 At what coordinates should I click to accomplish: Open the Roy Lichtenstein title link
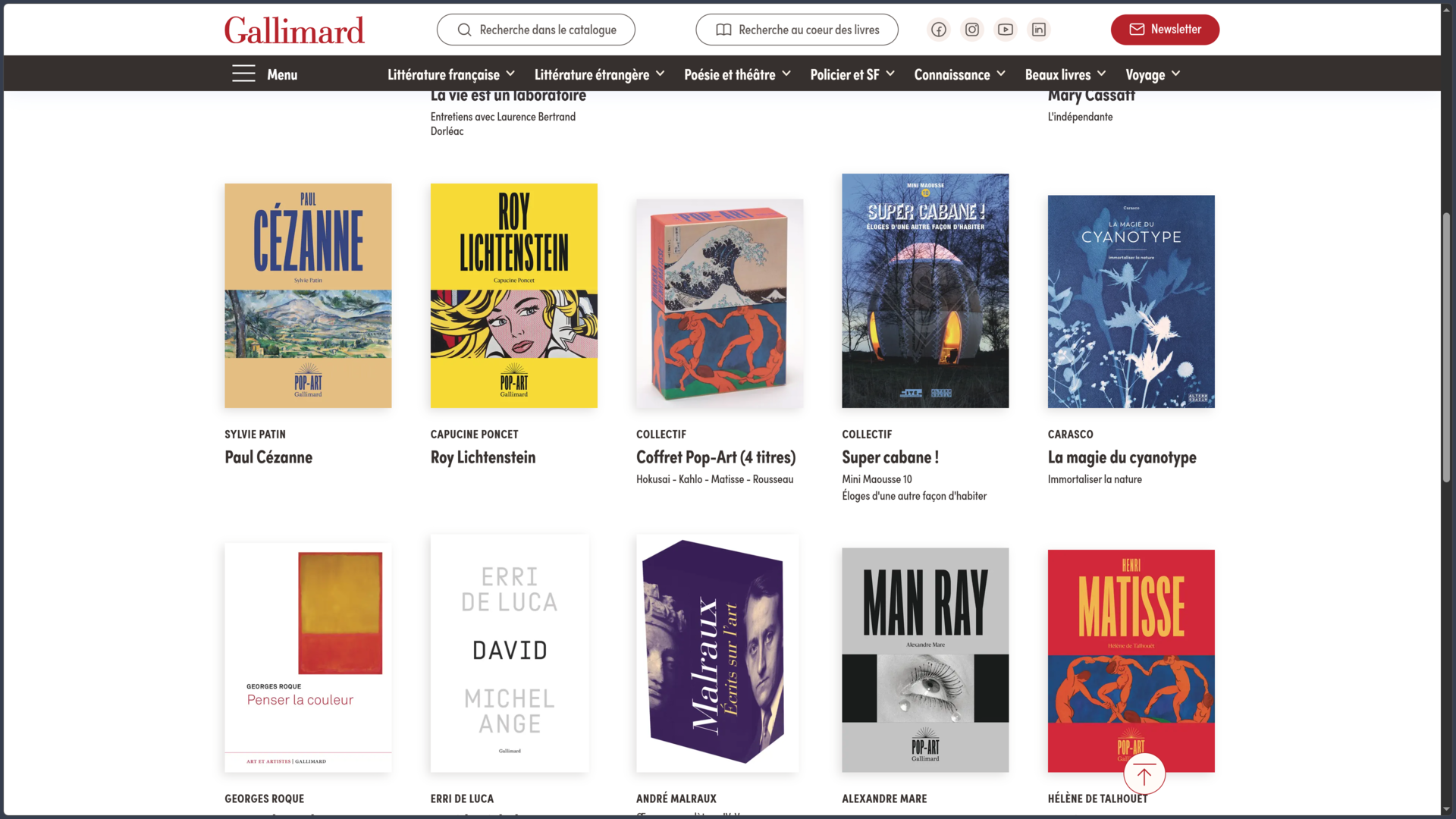tap(483, 457)
